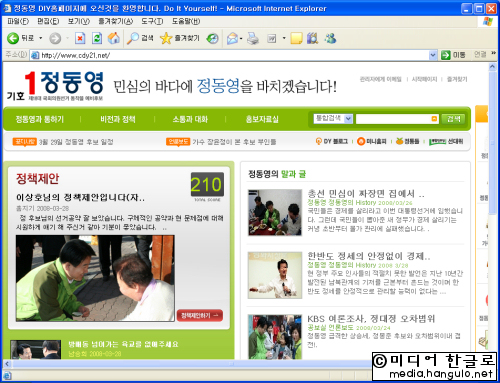
Task: Expand the Mail button dropdown arrow
Action: coord(241,38)
